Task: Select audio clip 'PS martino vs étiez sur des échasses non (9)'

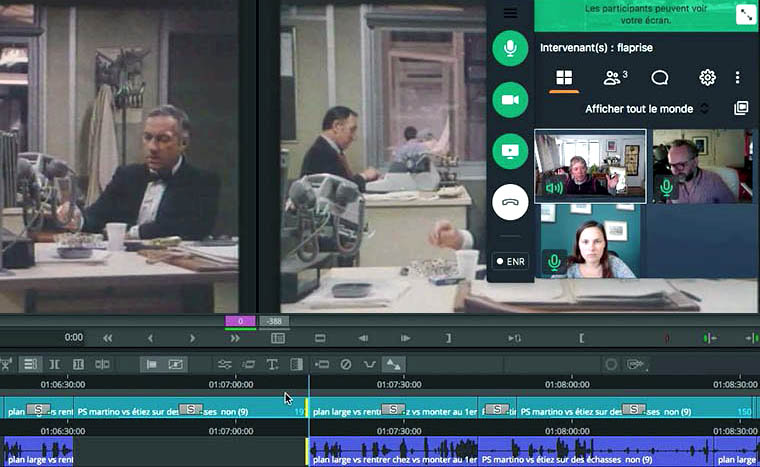Action: click(596, 453)
